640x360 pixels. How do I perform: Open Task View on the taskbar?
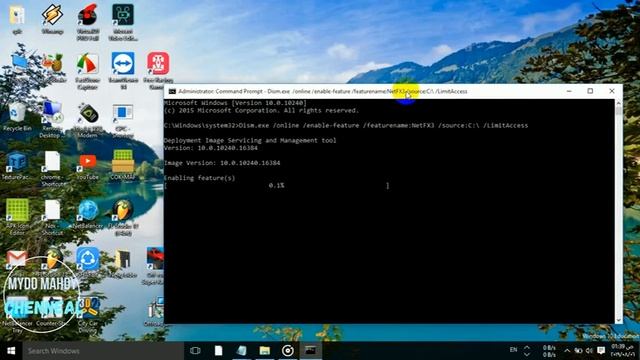point(195,351)
